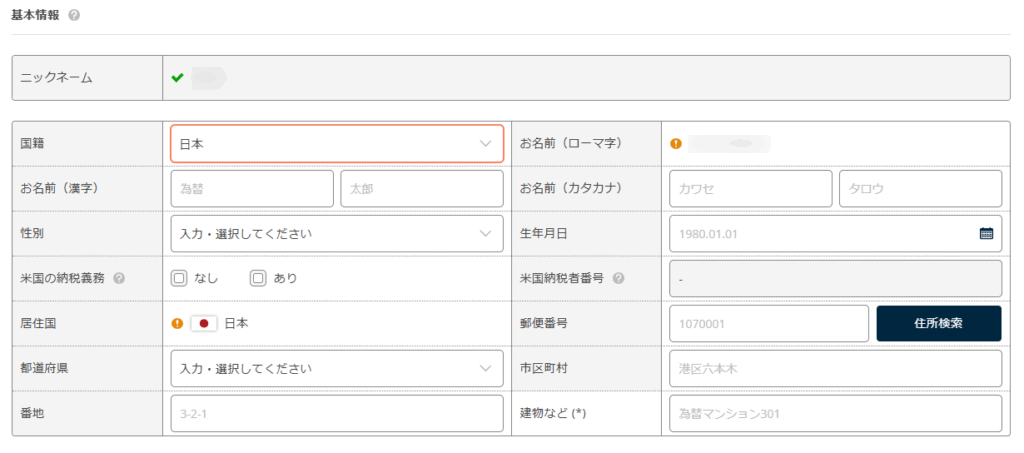Click orange warning icon next to お名前（ローマ字）
This screenshot has width=1024, height=453.
click(676, 143)
